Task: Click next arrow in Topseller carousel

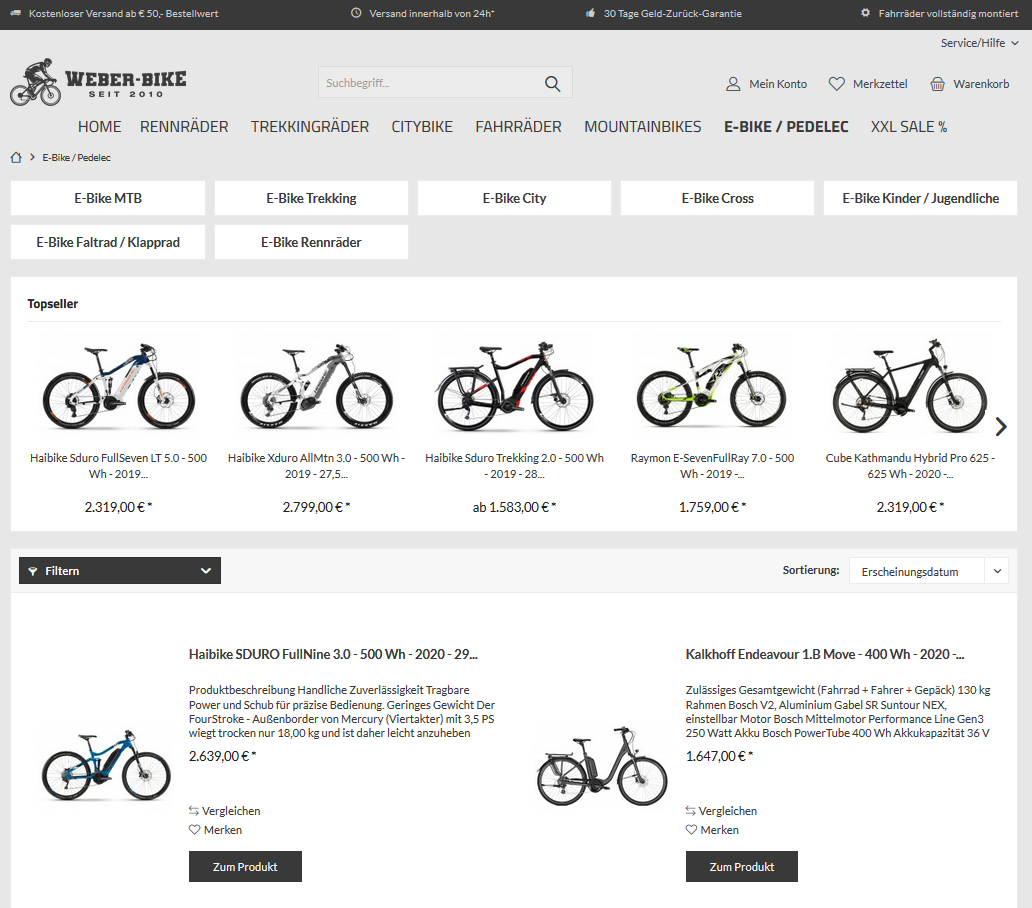Action: pos(1001,427)
